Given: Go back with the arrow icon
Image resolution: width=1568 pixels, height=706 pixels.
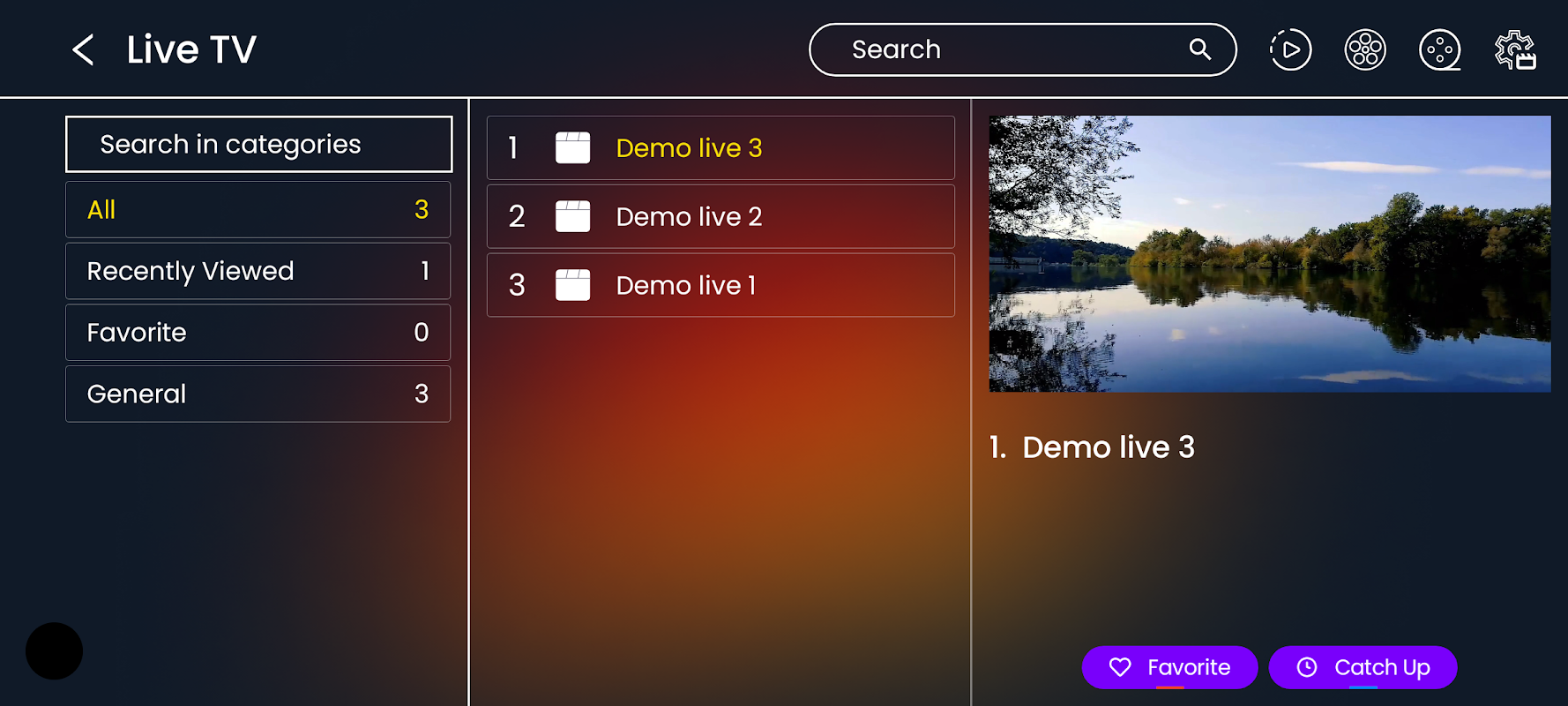Looking at the screenshot, I should tap(83, 50).
